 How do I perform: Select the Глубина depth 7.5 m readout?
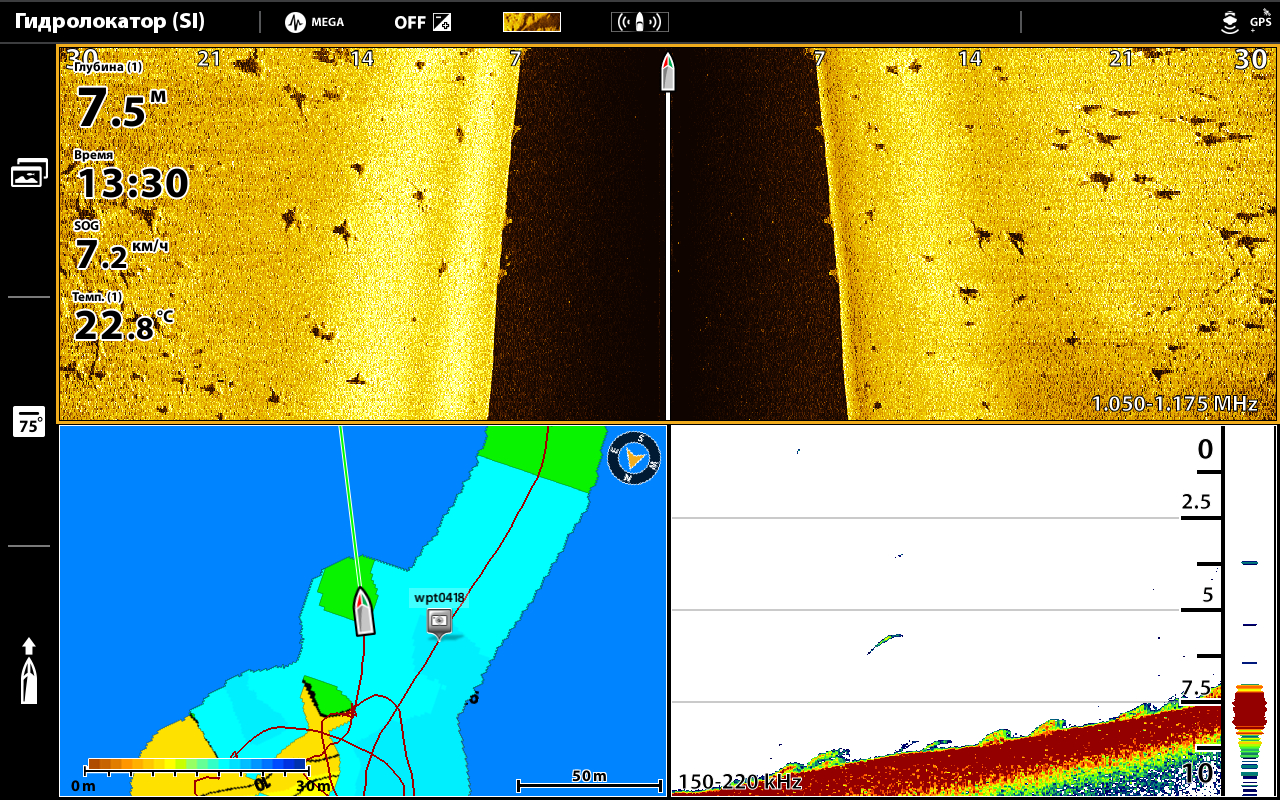(x=118, y=100)
